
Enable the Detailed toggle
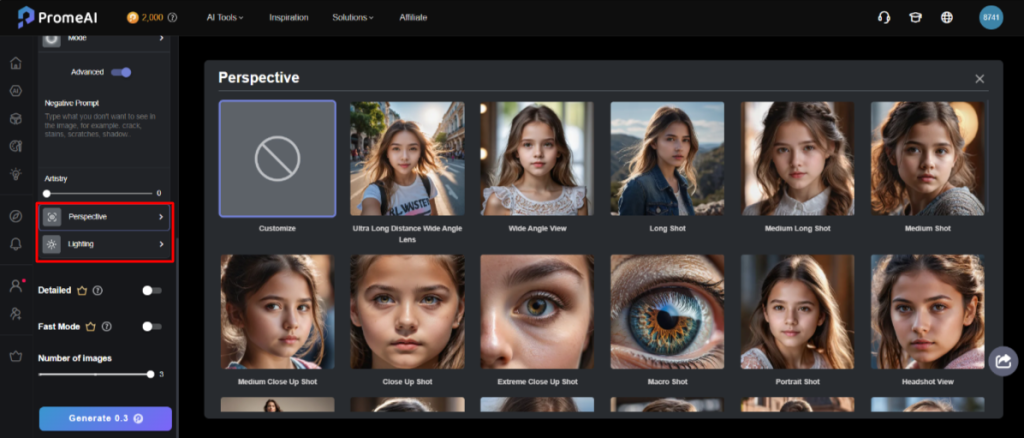[151, 290]
